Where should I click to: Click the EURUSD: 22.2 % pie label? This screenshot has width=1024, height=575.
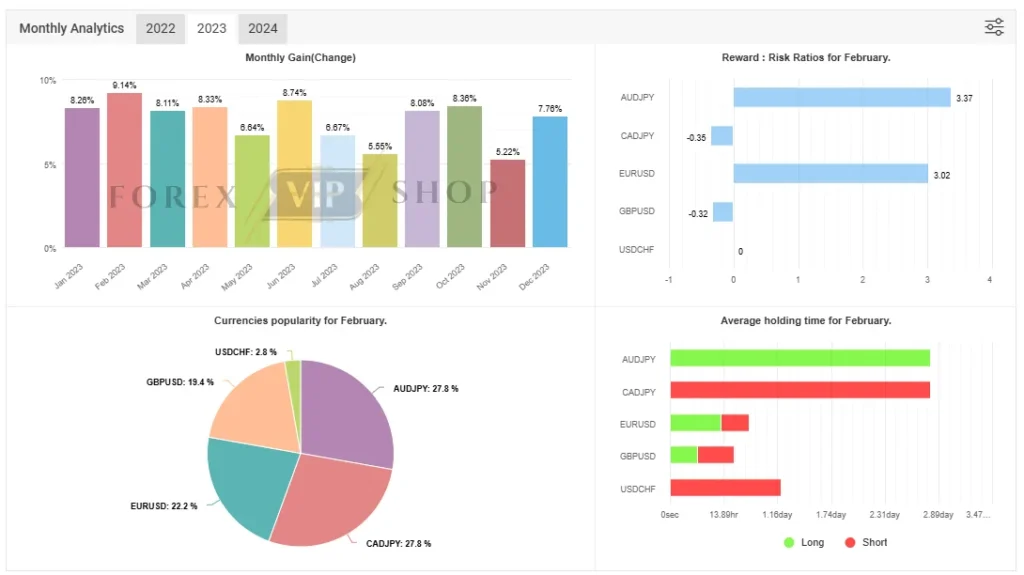[x=163, y=506]
